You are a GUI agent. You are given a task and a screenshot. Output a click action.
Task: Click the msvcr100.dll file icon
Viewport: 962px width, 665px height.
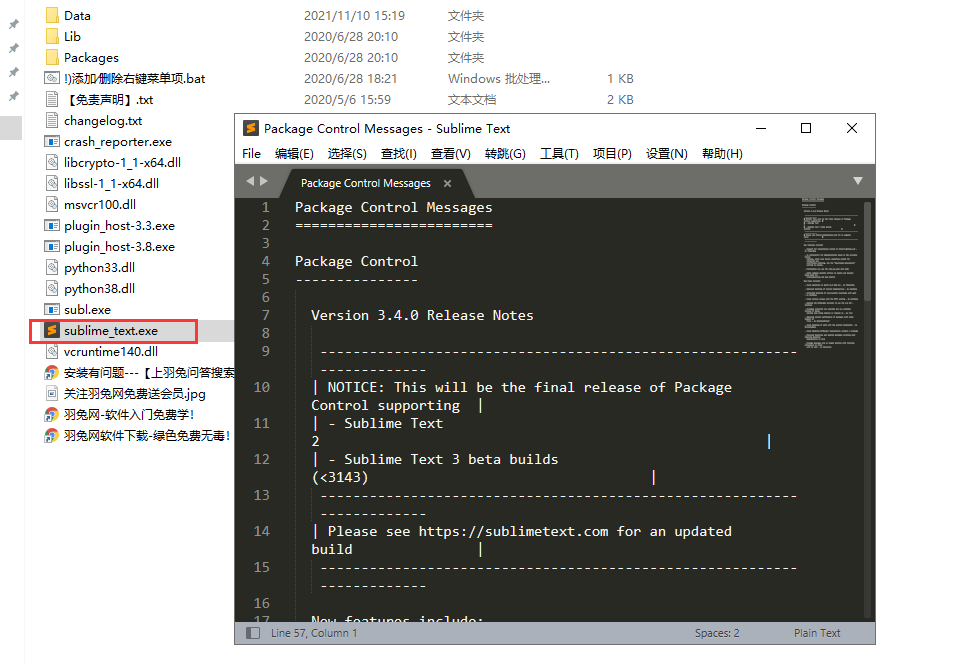52,204
